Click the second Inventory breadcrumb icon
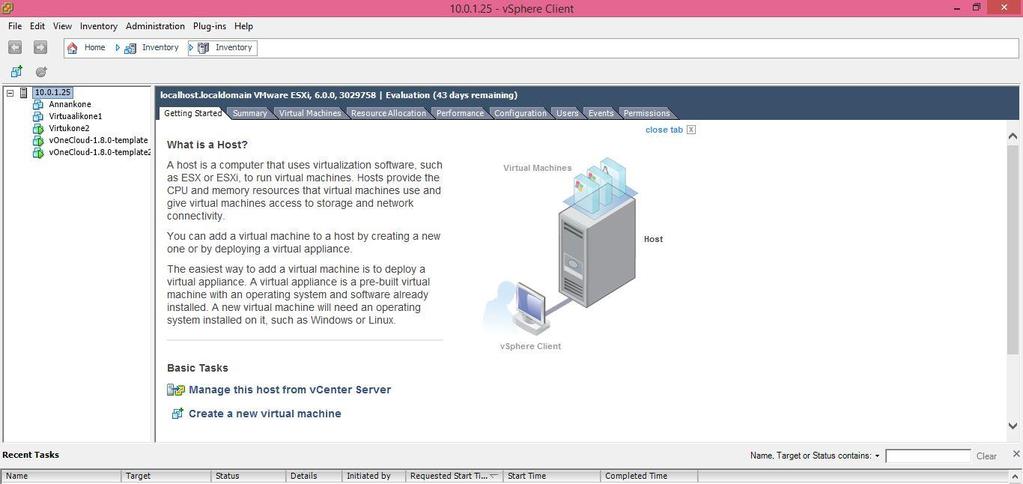The height and width of the screenshot is (484, 1023). point(203,48)
